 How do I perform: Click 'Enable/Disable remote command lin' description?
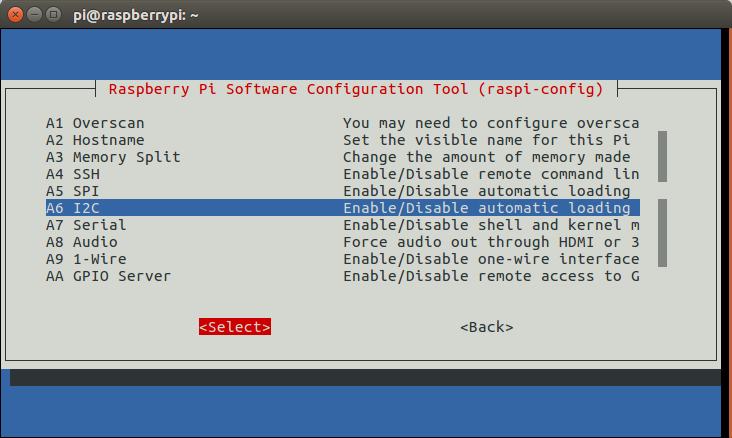491,174
